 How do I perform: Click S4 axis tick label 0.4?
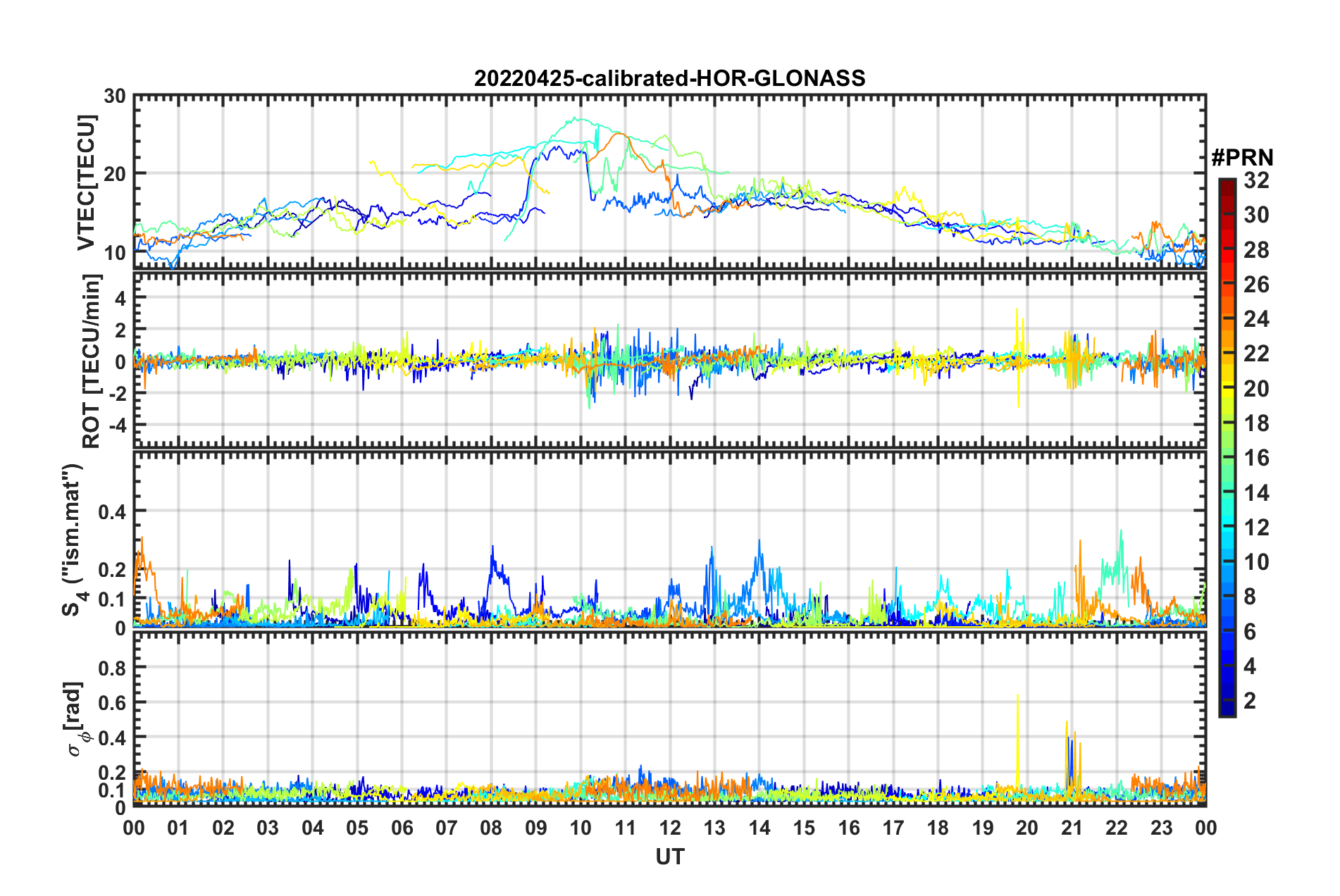(x=112, y=511)
